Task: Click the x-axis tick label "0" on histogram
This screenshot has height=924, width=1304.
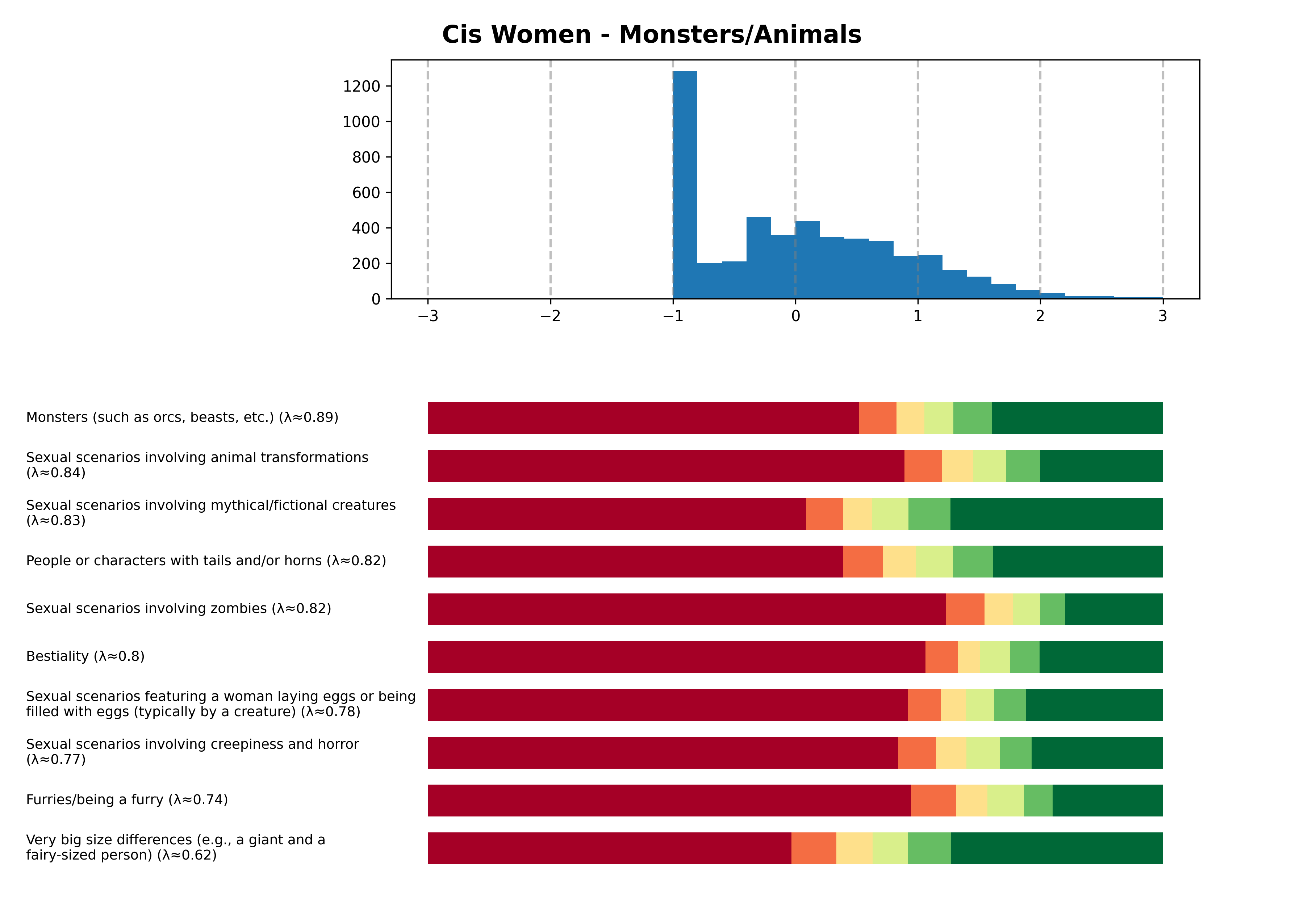Action: (x=795, y=316)
